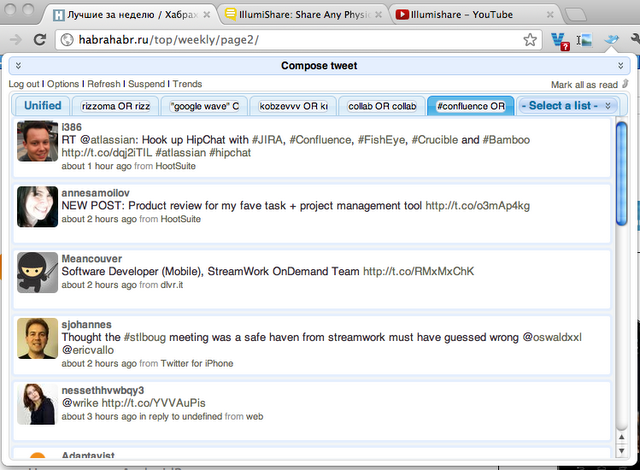
Task: Click Twitter for iPhone source link
Action: pyautogui.click(x=197, y=364)
